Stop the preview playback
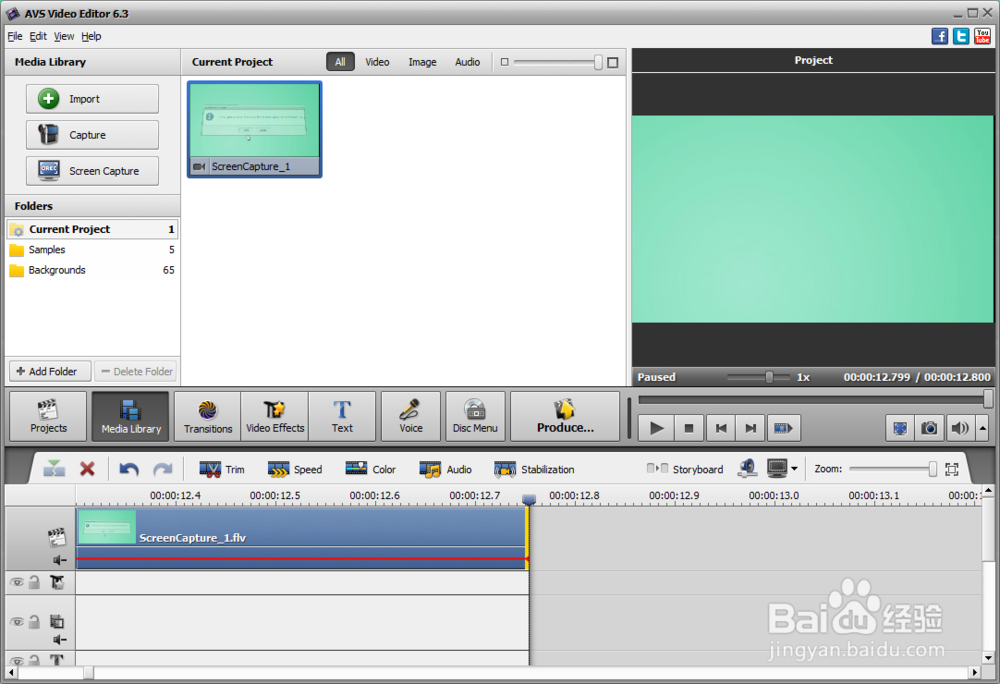Screen dimensions: 1000x684 pos(689,428)
